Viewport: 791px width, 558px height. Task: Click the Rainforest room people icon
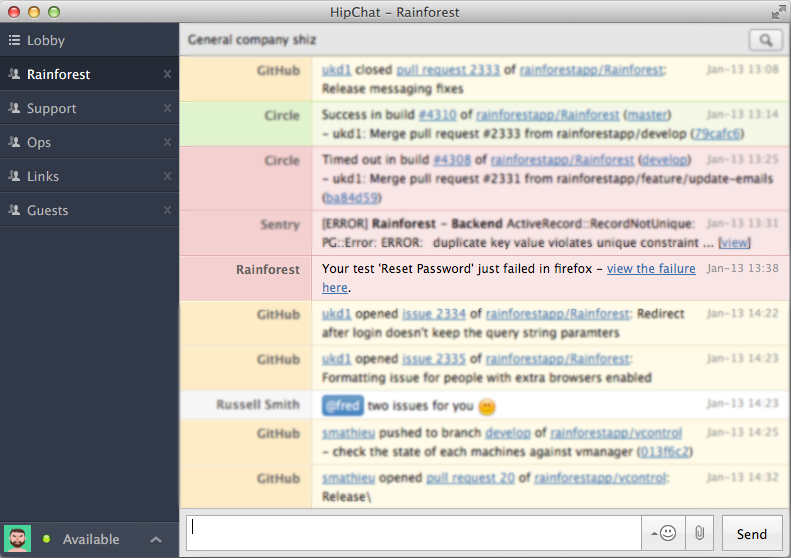pos(14,74)
